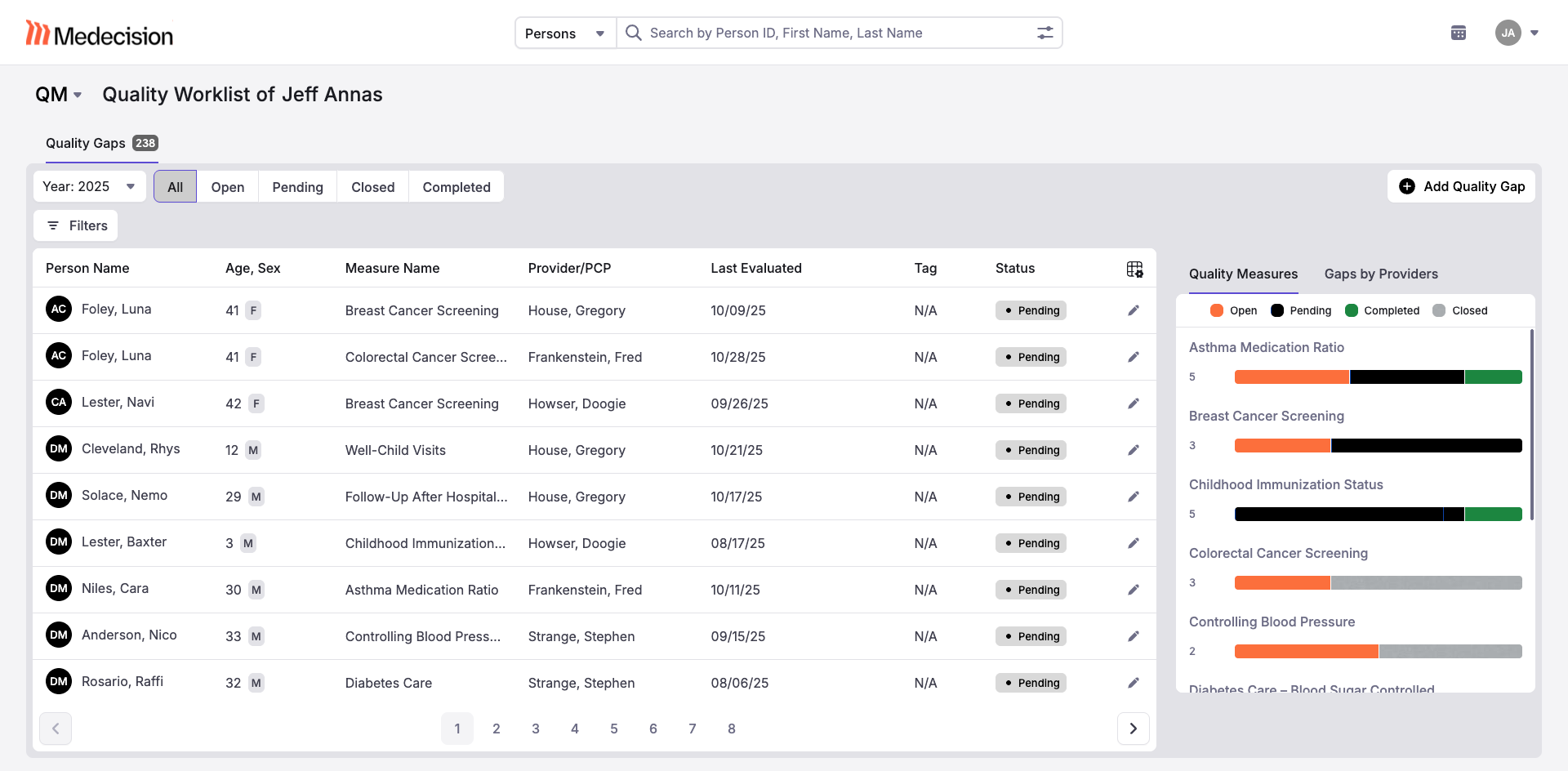Switch to Gaps by Providers tab
Viewport: 1568px width, 771px height.
[1380, 274]
